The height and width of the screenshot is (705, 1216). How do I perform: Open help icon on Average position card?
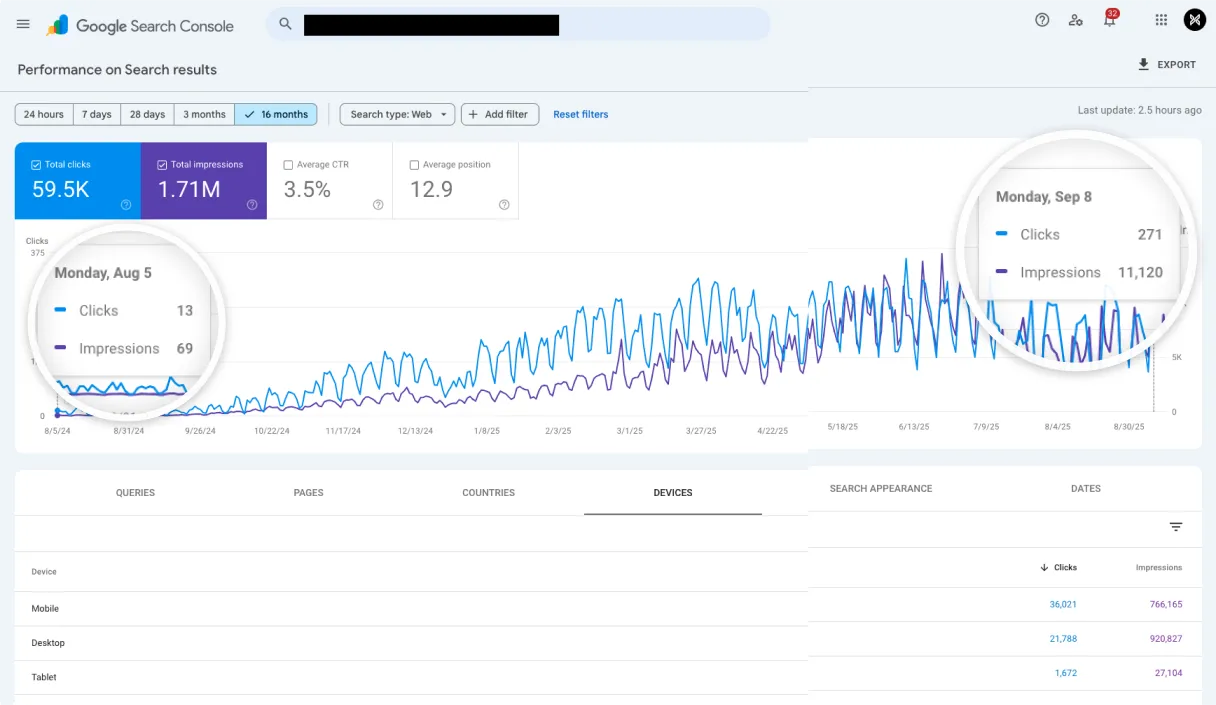(504, 205)
